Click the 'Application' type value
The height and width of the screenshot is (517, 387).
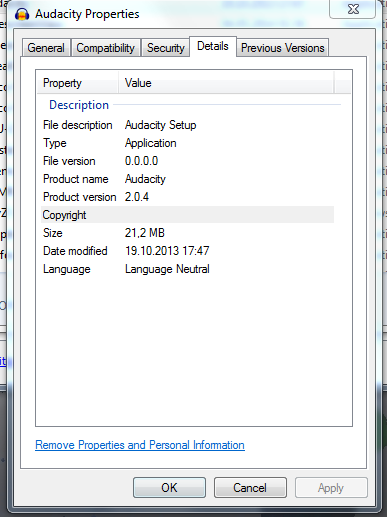(x=150, y=143)
